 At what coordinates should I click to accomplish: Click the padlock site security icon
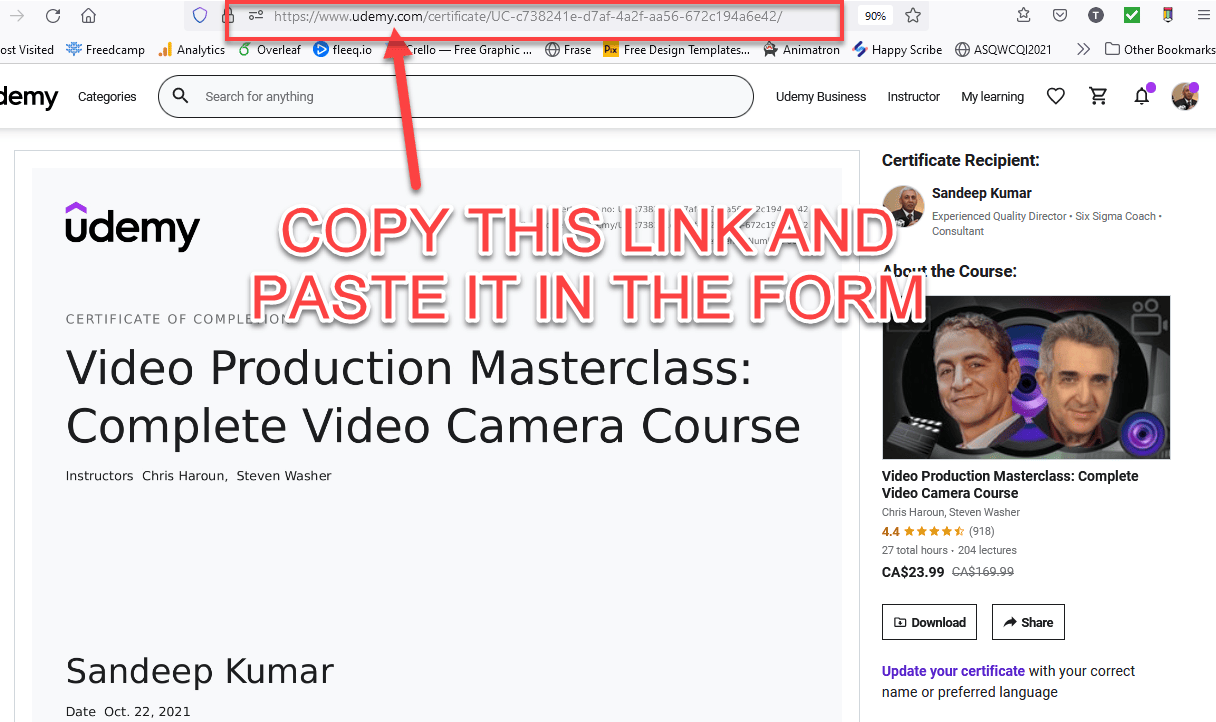tap(227, 16)
